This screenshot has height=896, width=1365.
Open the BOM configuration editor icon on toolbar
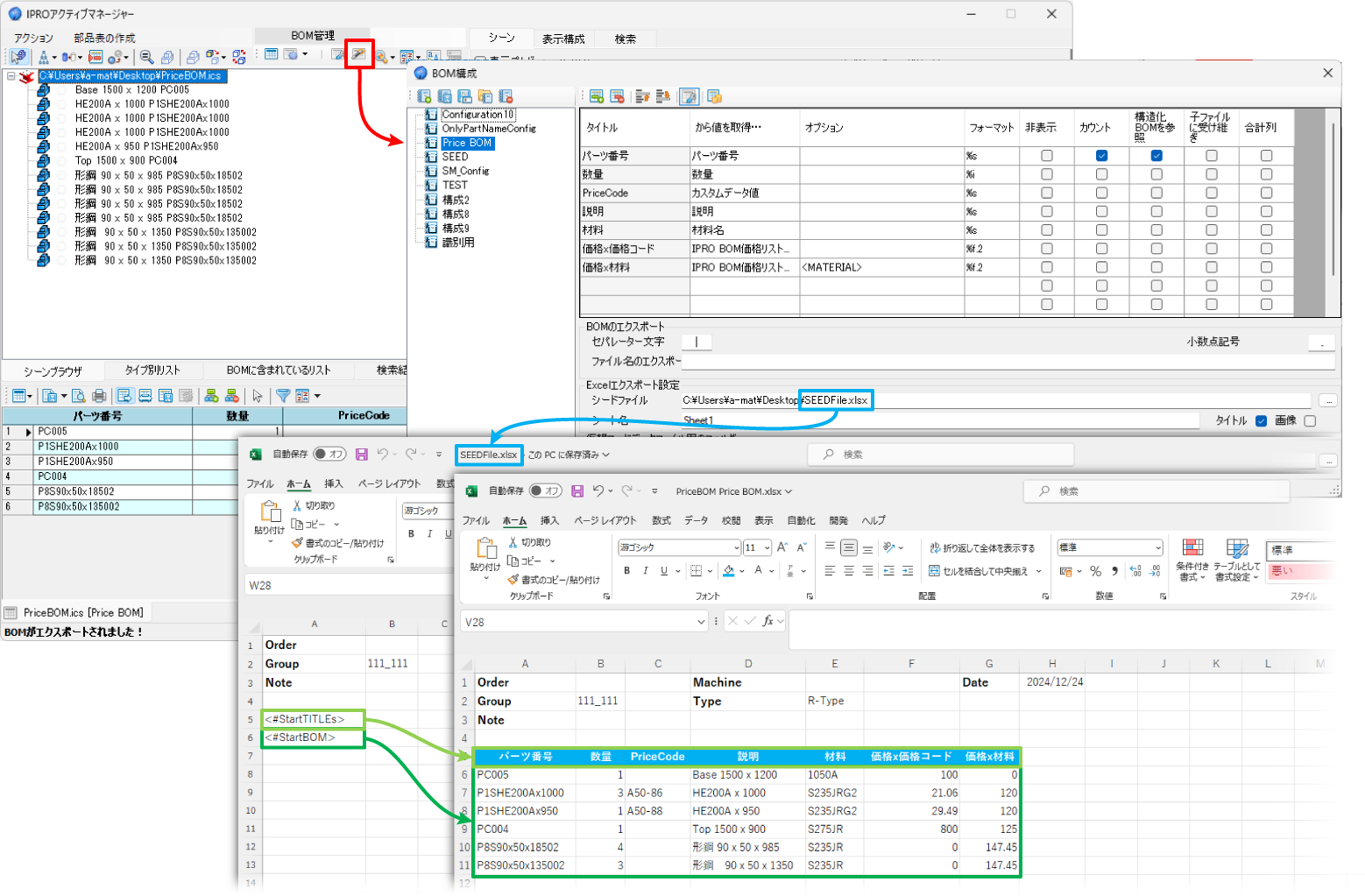point(360,55)
